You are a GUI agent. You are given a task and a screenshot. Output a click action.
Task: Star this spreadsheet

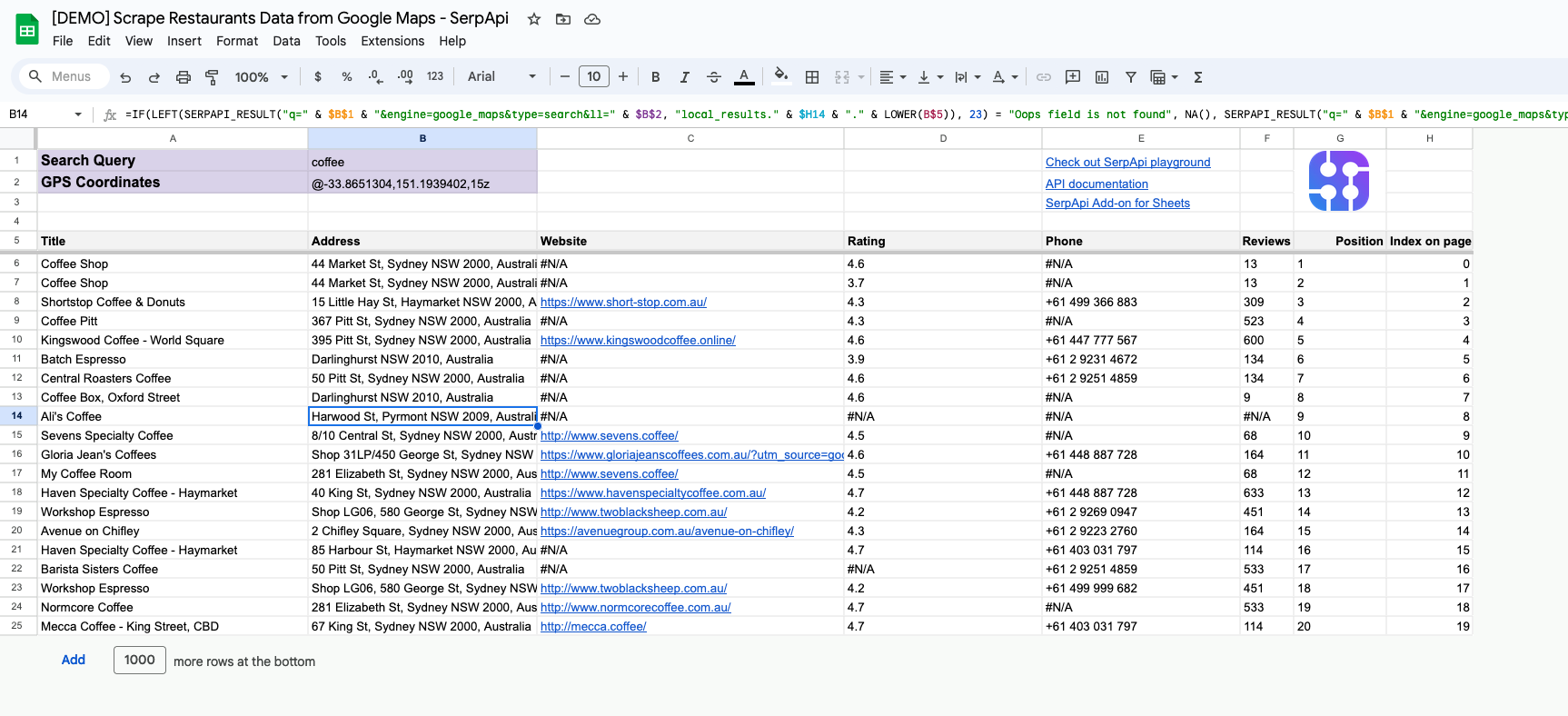tap(534, 19)
